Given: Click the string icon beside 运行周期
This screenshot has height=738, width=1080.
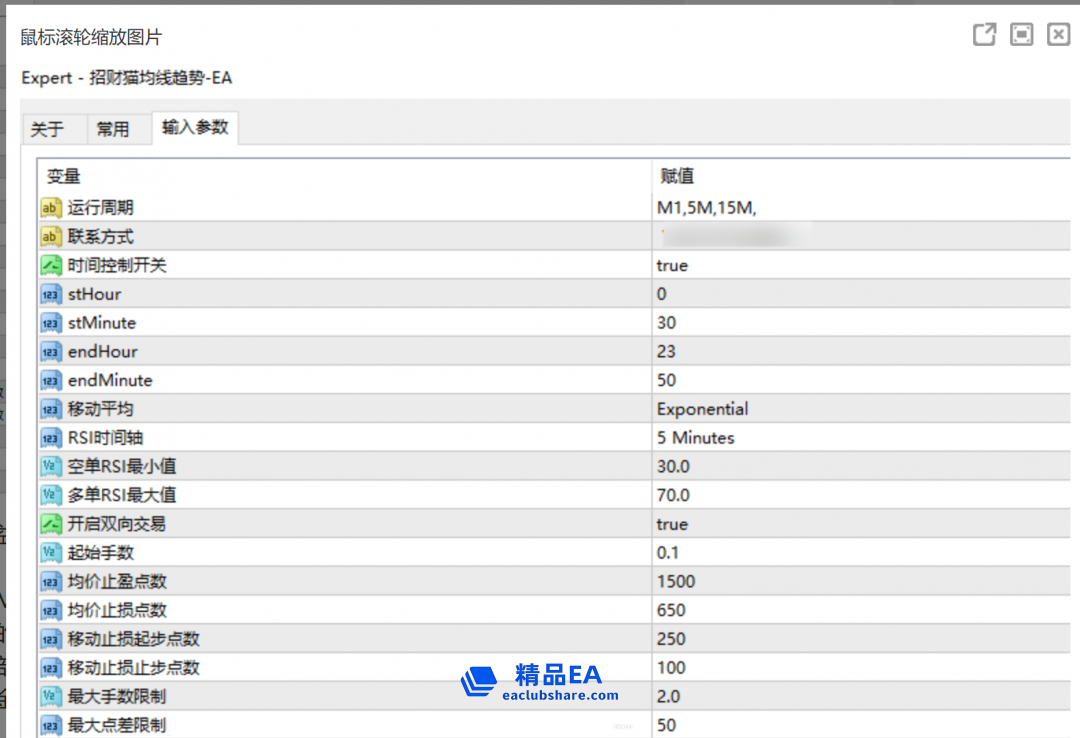Looking at the screenshot, I should (x=51, y=208).
